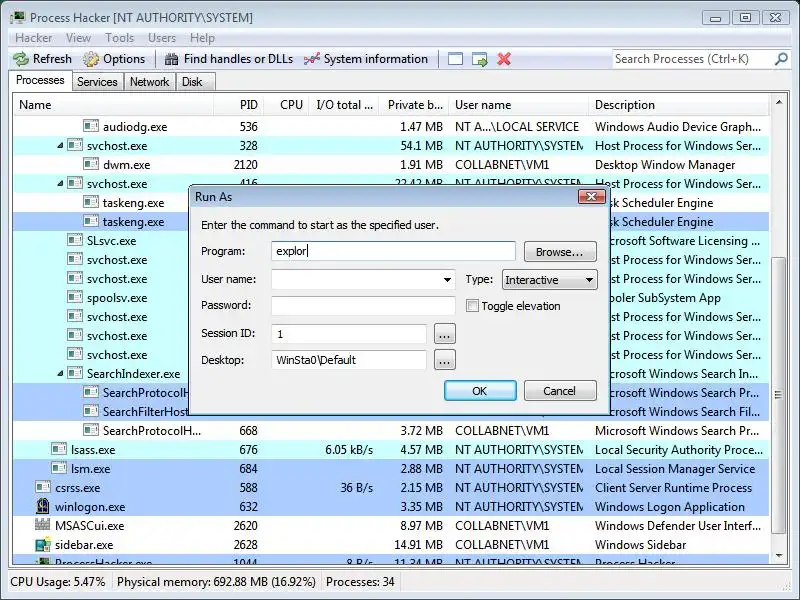The width and height of the screenshot is (800, 600).
Task: Focus the Search Processes box
Action: point(692,59)
